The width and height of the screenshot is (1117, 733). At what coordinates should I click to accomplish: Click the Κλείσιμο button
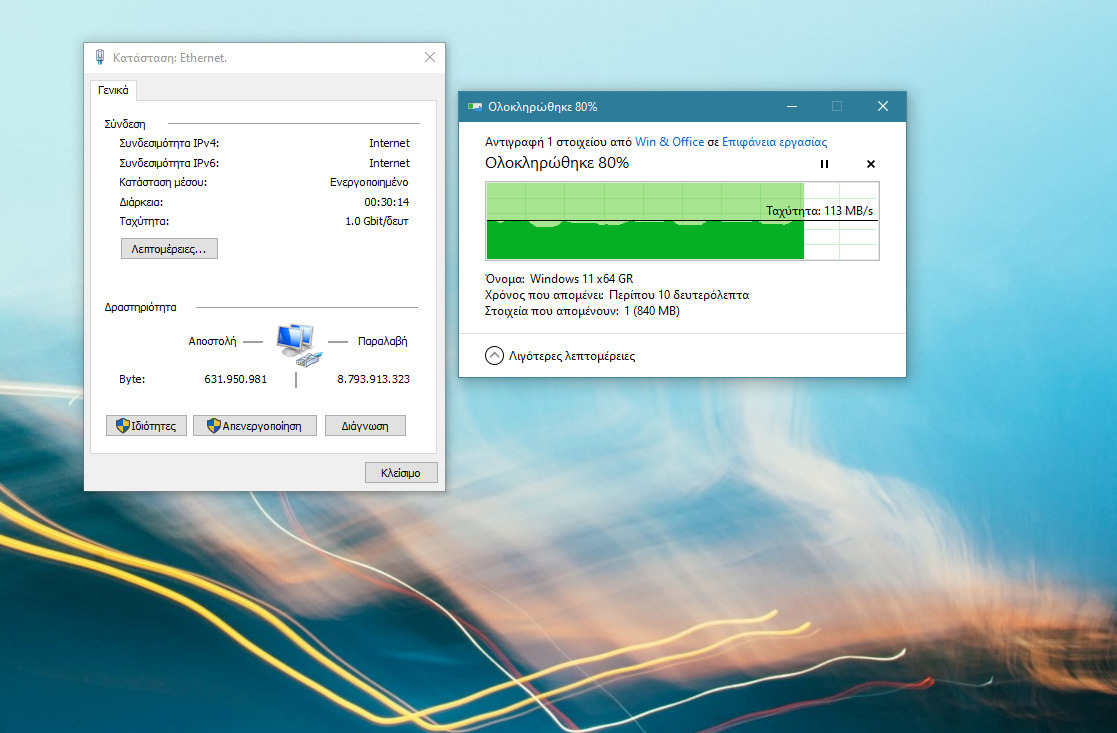pos(401,473)
